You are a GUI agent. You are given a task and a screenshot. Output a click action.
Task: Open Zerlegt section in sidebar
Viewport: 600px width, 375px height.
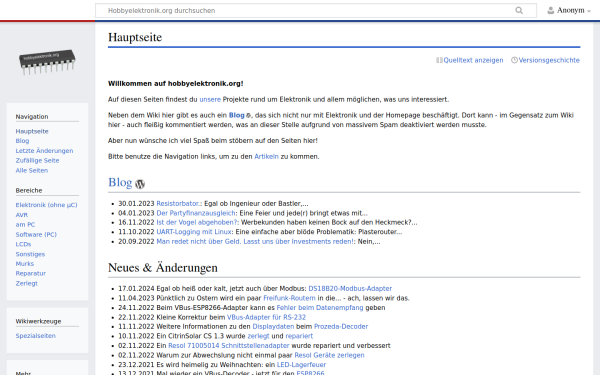click(x=27, y=284)
